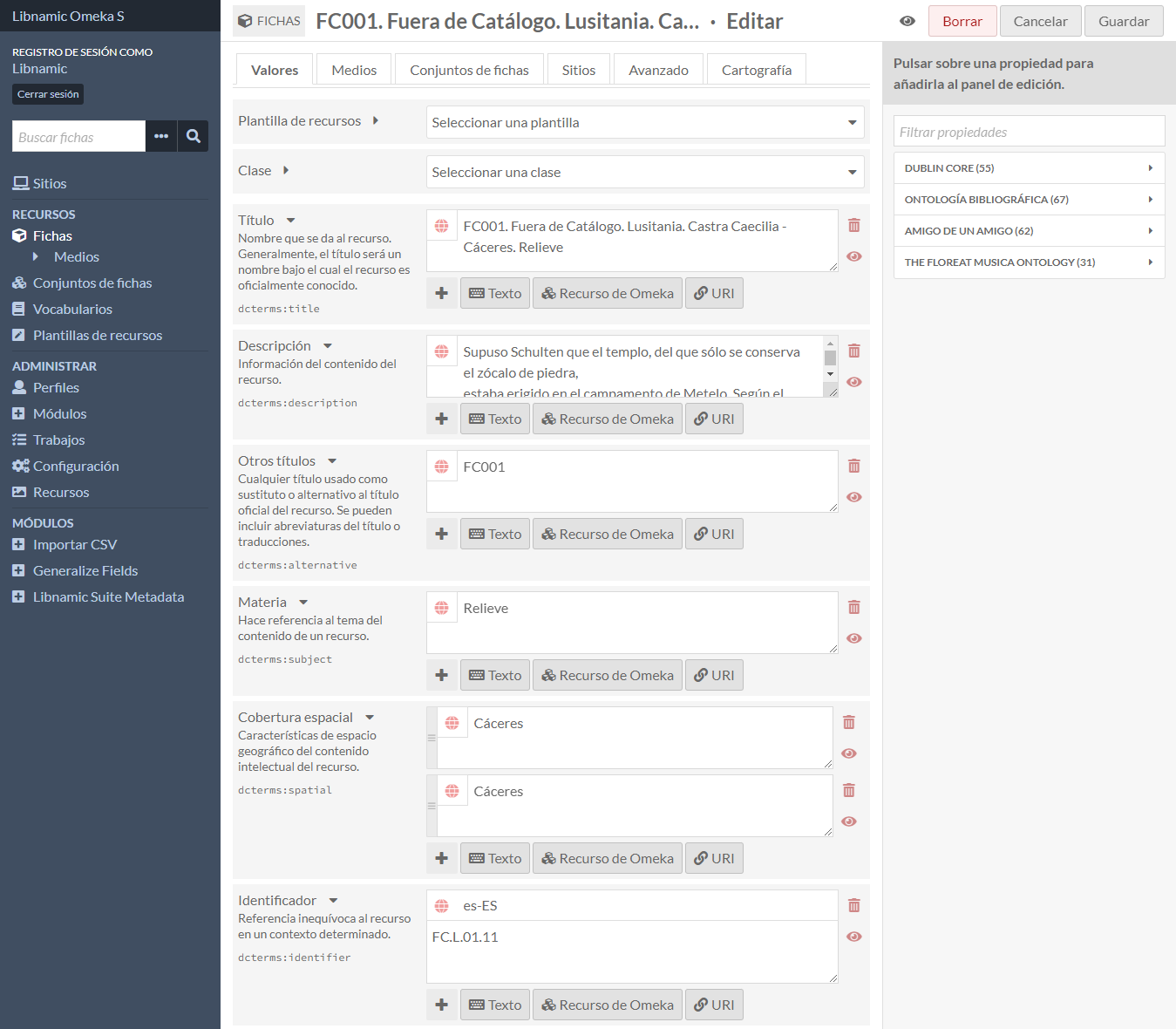Set language with globe icon for Título

click(442, 226)
